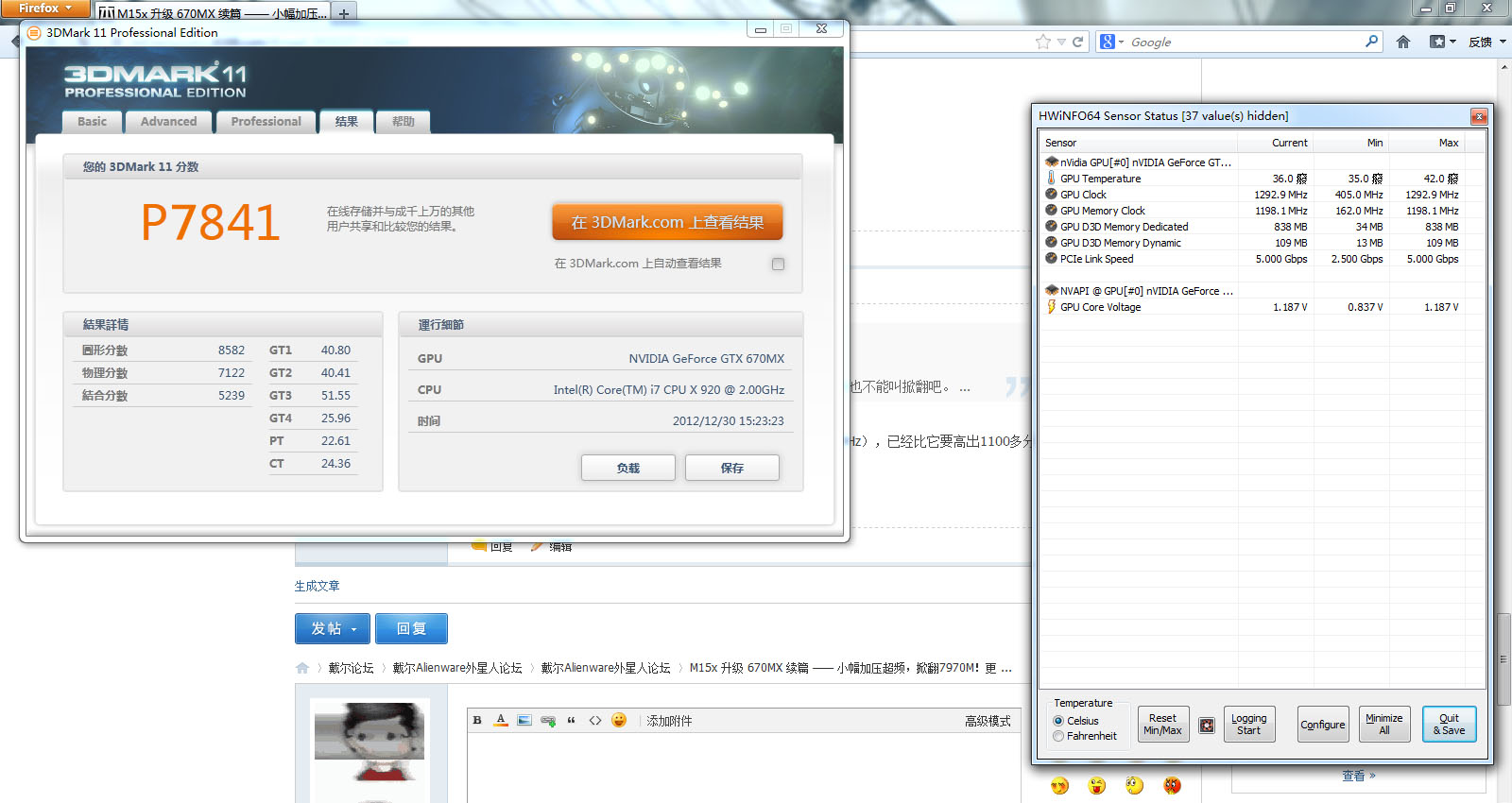
Task: Enable auto-view results on 3DMark.com
Action: (x=778, y=265)
